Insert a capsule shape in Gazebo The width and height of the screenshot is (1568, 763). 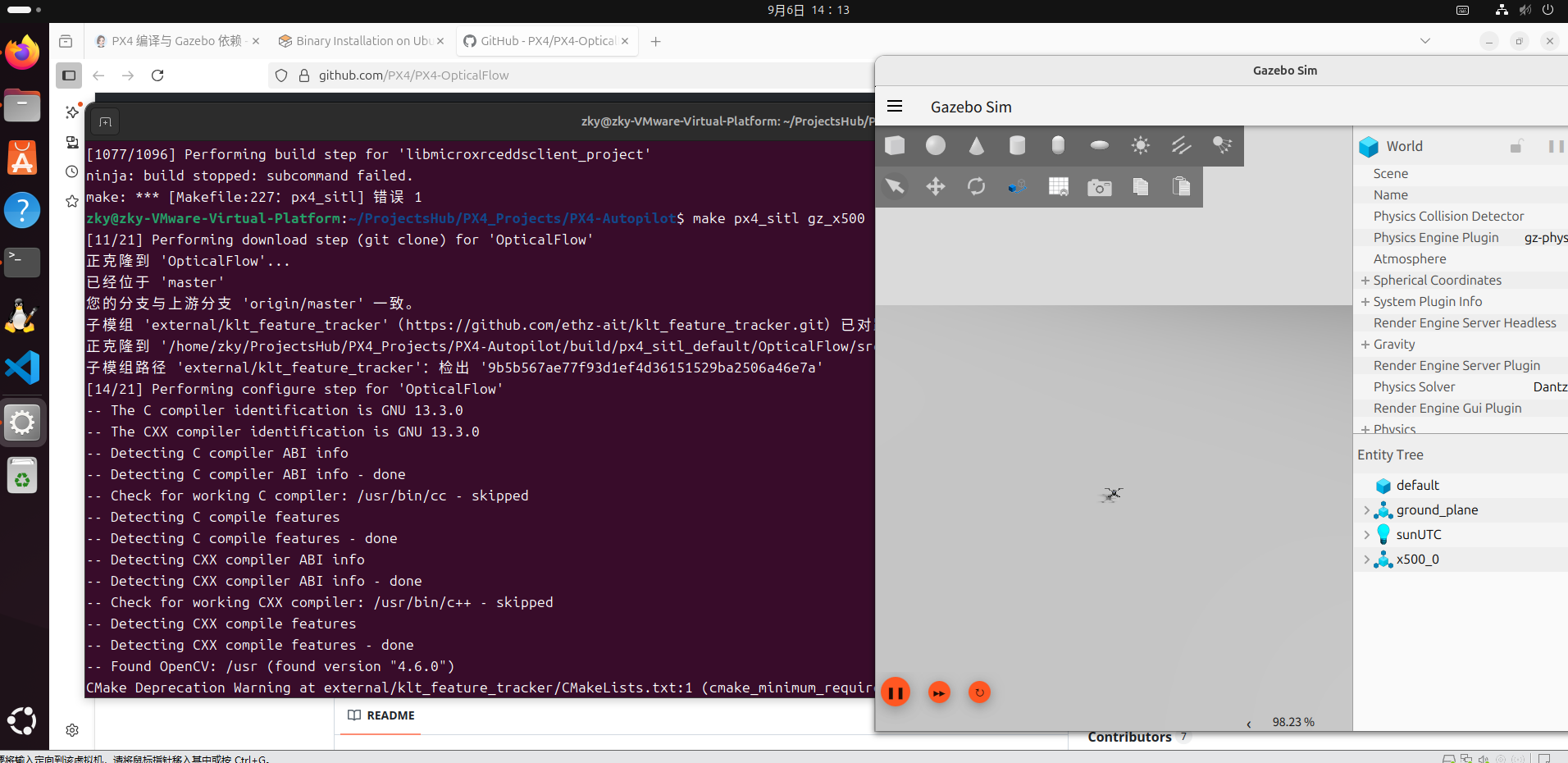(x=1059, y=145)
